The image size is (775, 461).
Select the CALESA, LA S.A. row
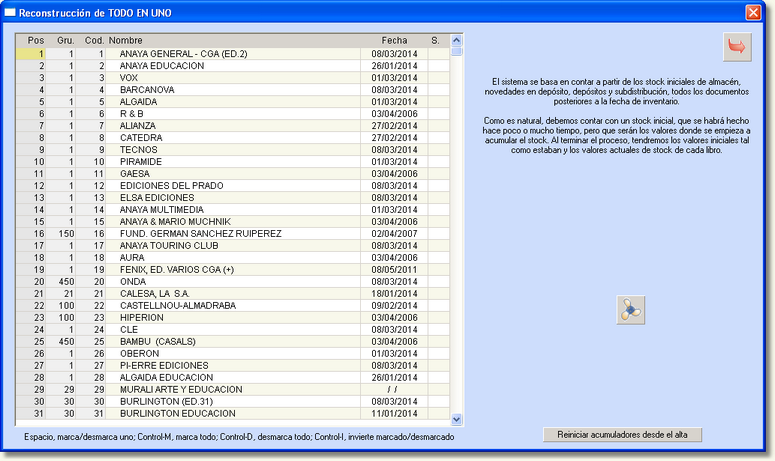(x=233, y=293)
